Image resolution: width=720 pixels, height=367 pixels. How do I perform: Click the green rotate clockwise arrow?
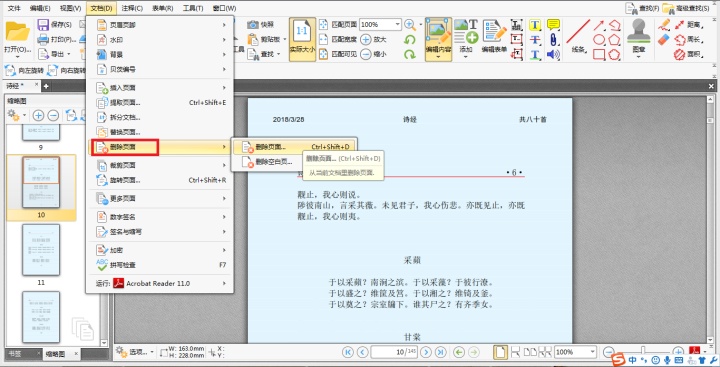tap(410, 54)
